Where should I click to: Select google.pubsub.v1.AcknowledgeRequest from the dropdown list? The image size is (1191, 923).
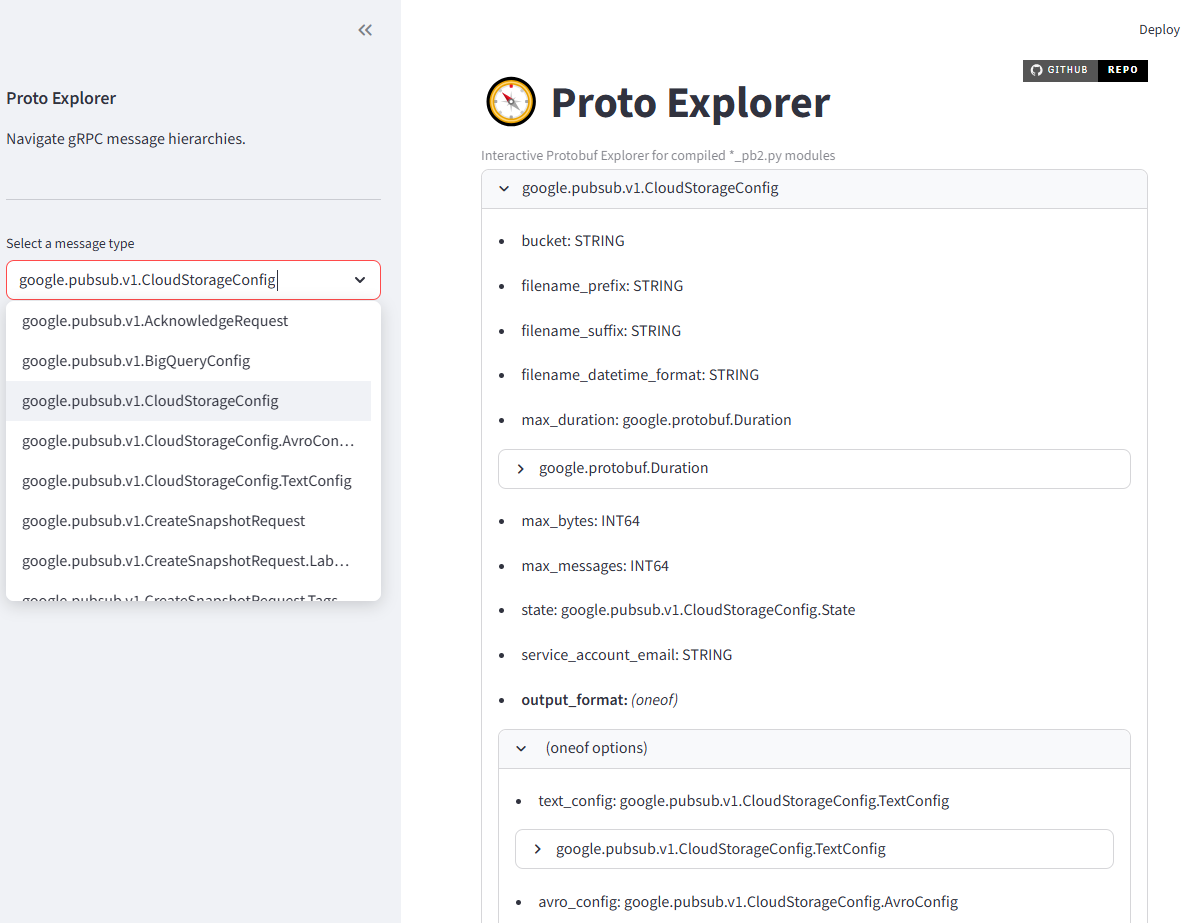(156, 320)
